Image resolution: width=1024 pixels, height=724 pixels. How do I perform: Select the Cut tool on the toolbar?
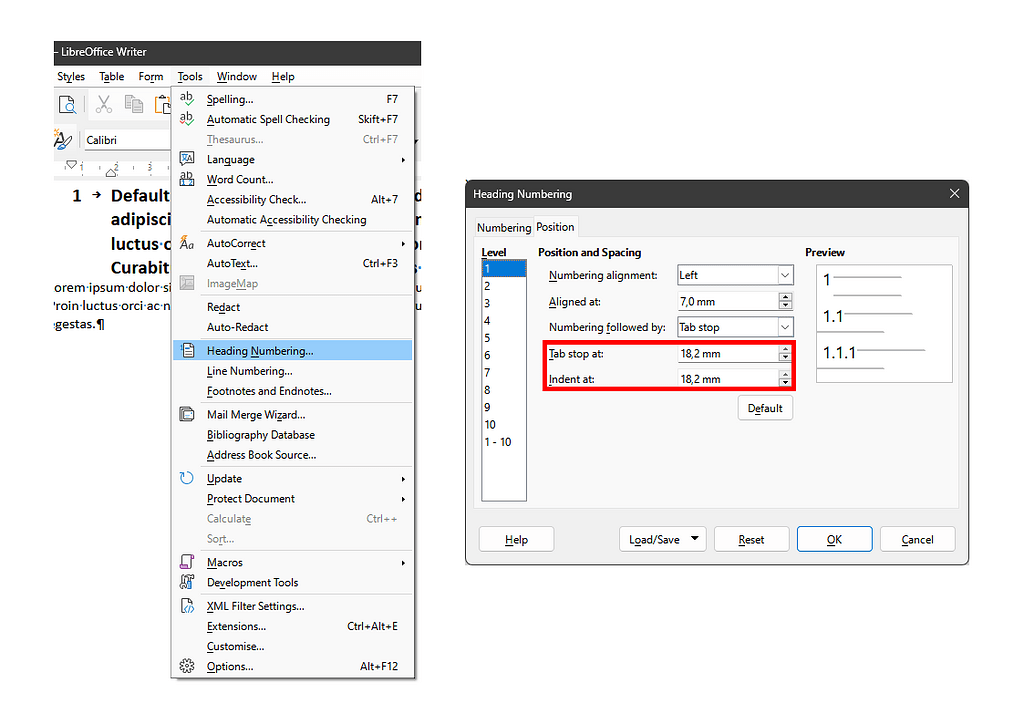click(103, 103)
